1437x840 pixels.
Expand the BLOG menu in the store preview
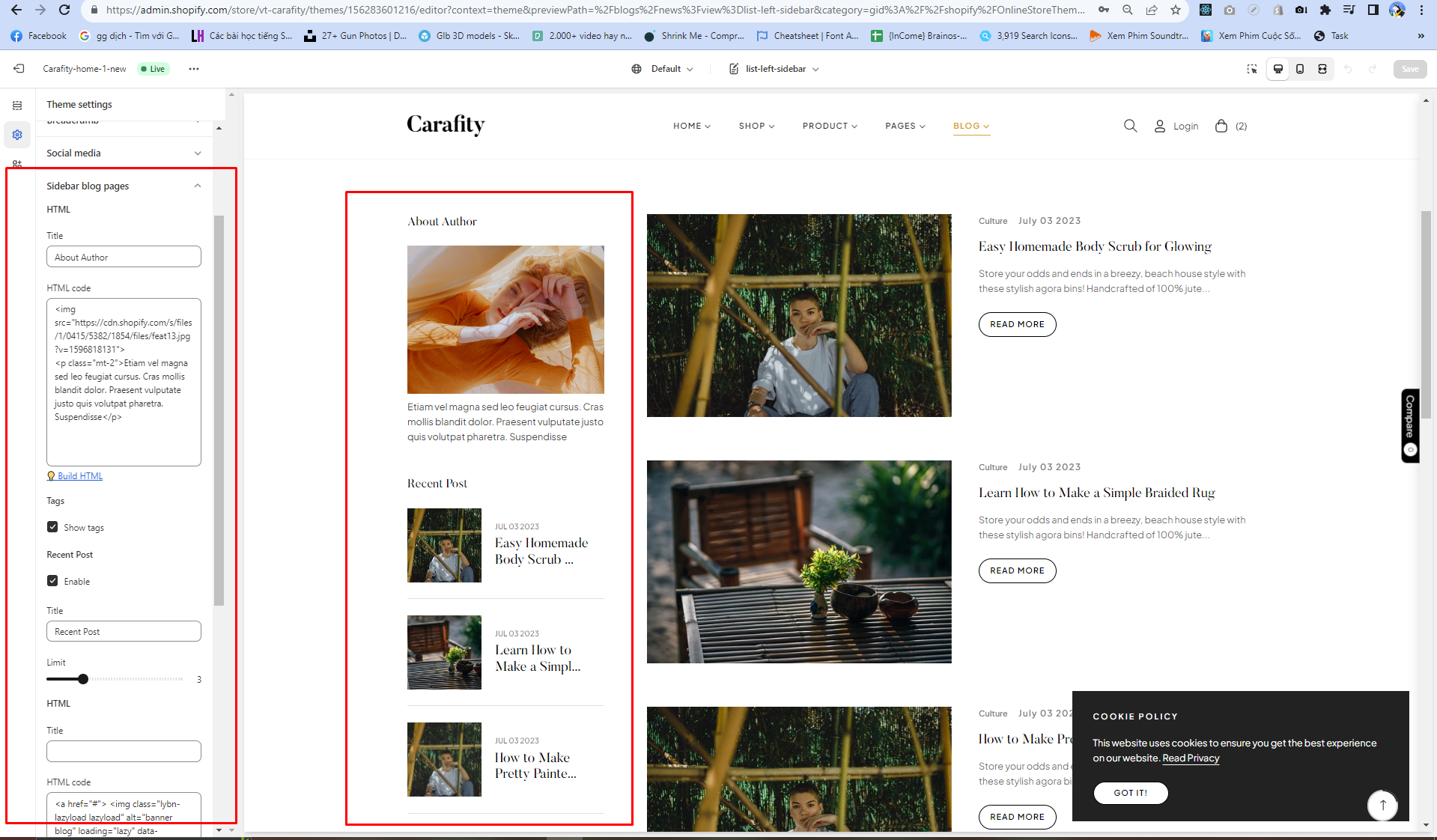971,126
